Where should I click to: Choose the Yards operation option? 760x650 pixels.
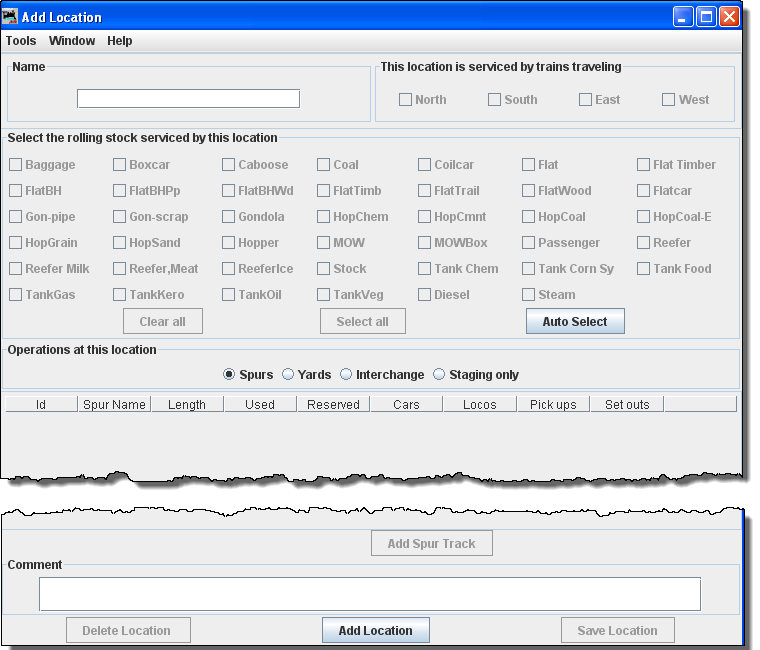[x=288, y=375]
